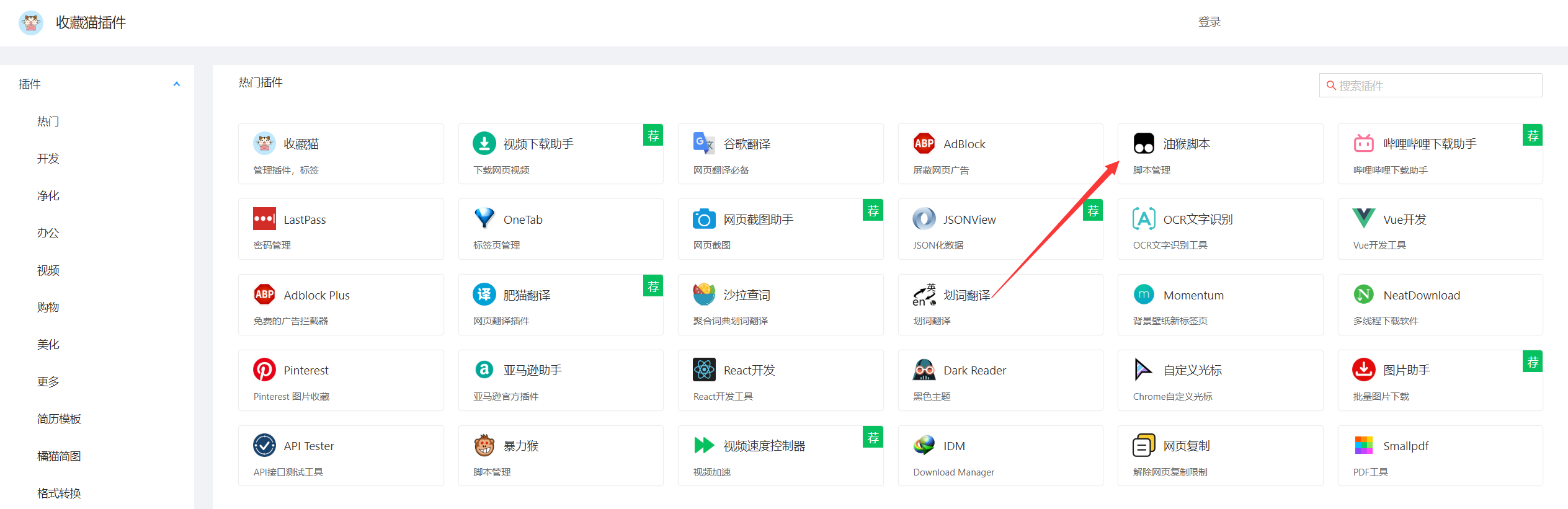This screenshot has width=1568, height=509.
Task: Select 热门 in the sidebar
Action: 48,122
